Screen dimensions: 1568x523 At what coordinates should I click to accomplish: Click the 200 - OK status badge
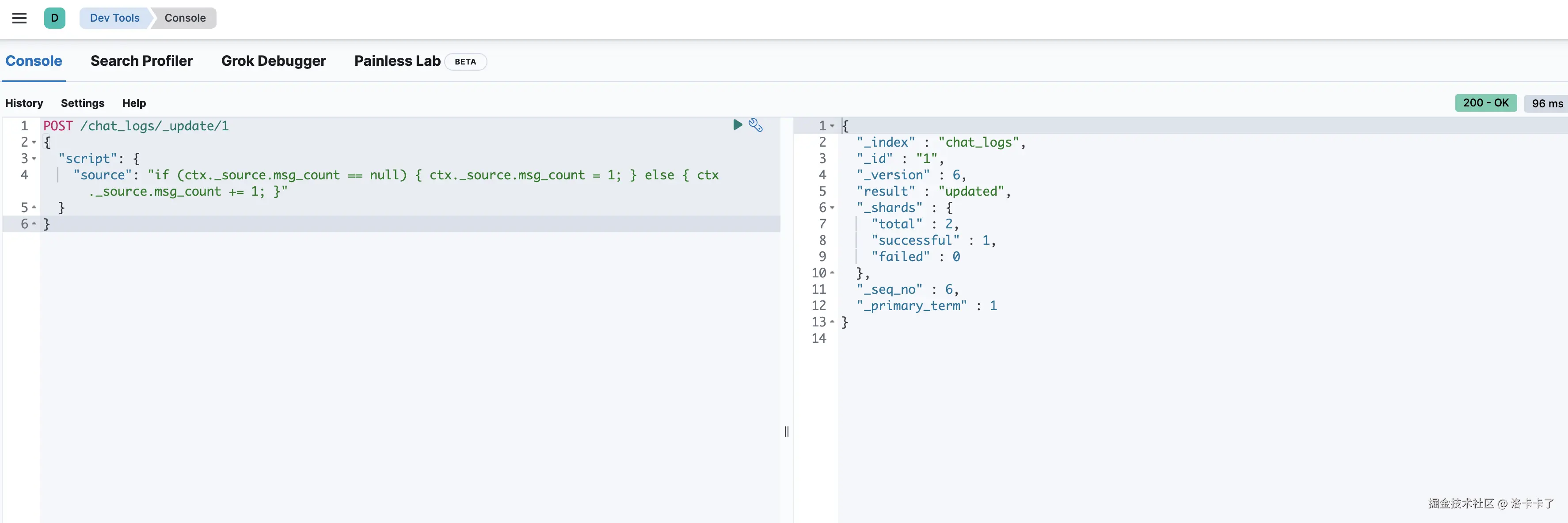point(1485,103)
